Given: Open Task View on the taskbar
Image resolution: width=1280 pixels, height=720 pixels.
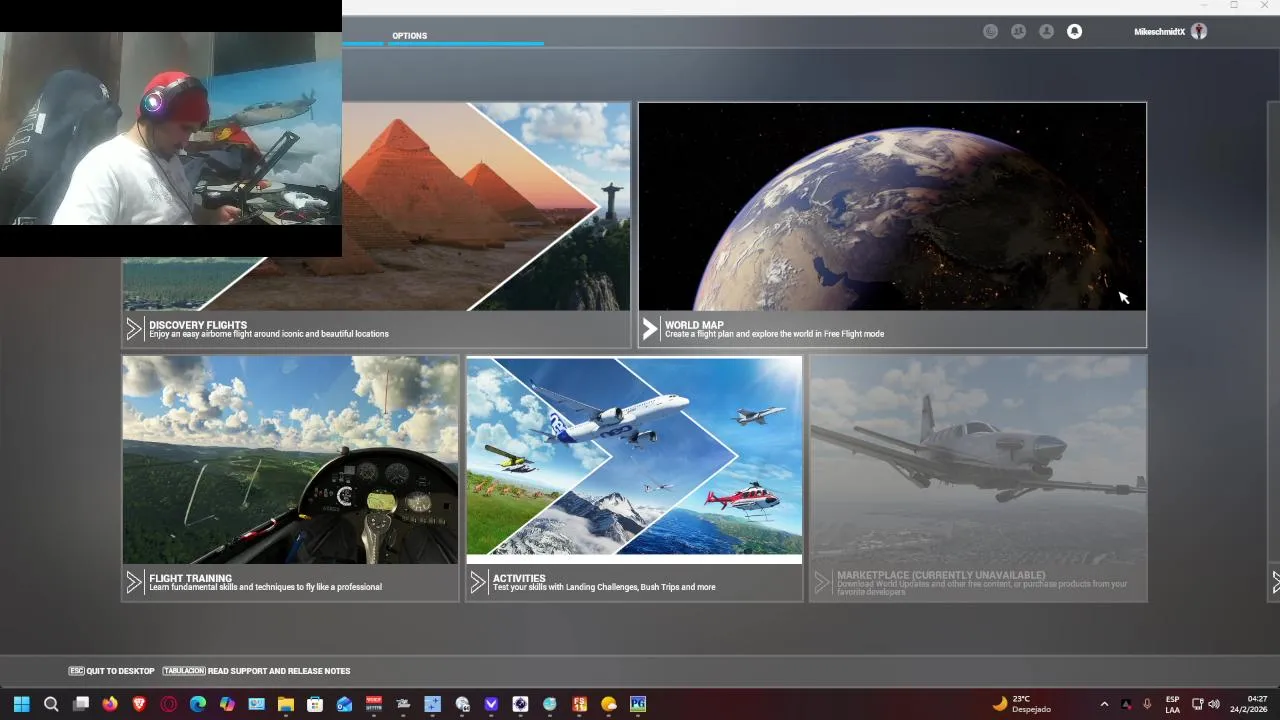Looking at the screenshot, I should [81, 704].
